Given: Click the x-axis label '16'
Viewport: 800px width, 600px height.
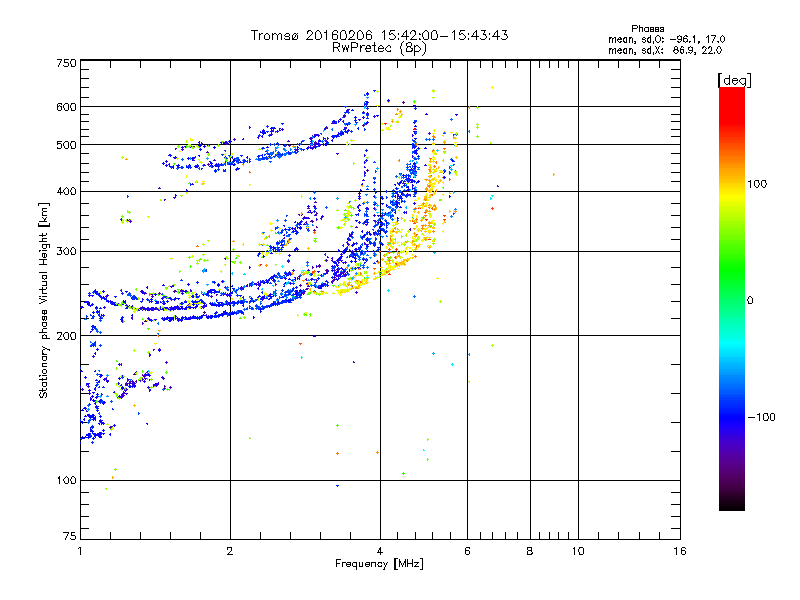Looking at the screenshot, I should [680, 551].
